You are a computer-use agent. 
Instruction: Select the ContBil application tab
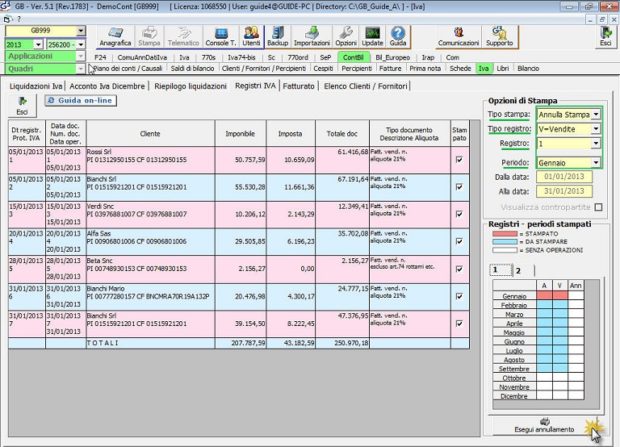pos(353,57)
